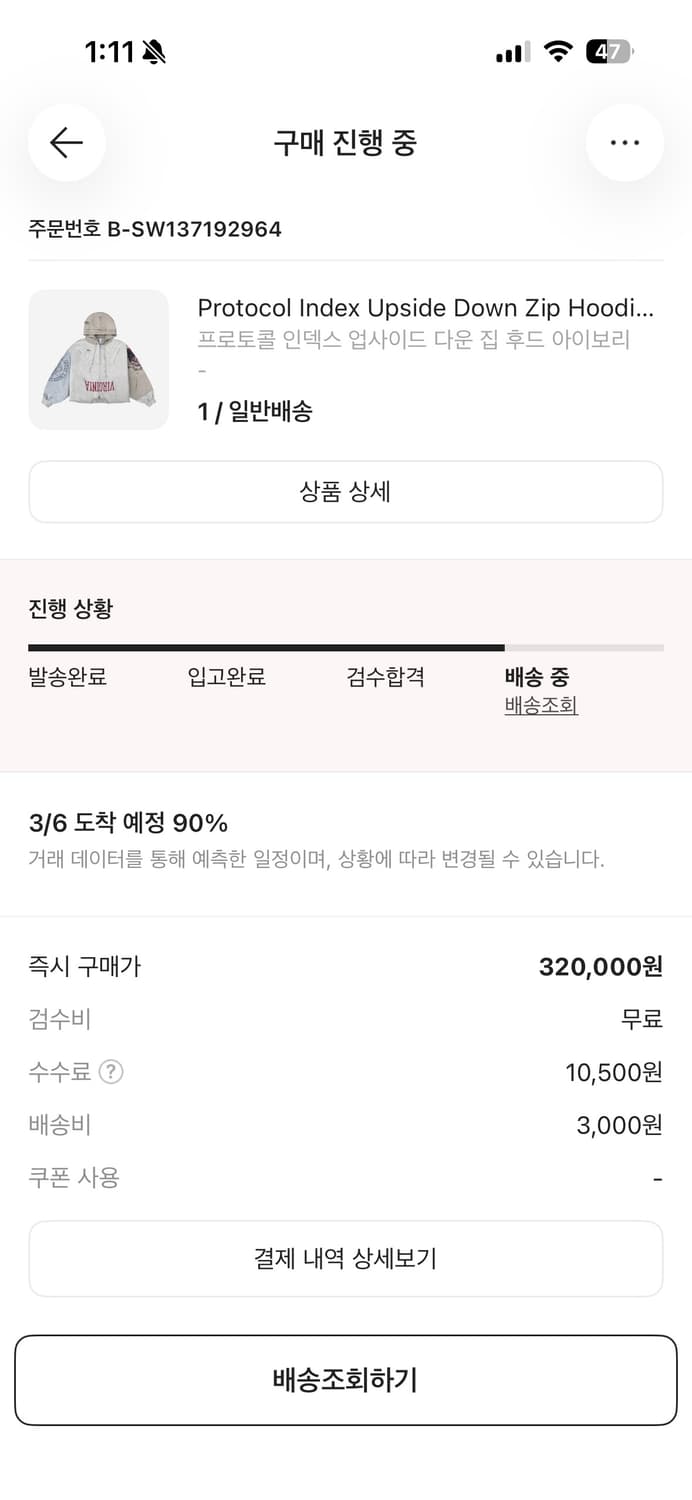This screenshot has width=692, height=1500.
Task: Tap the question mark icon beside 수수료
Action: tap(110, 1072)
